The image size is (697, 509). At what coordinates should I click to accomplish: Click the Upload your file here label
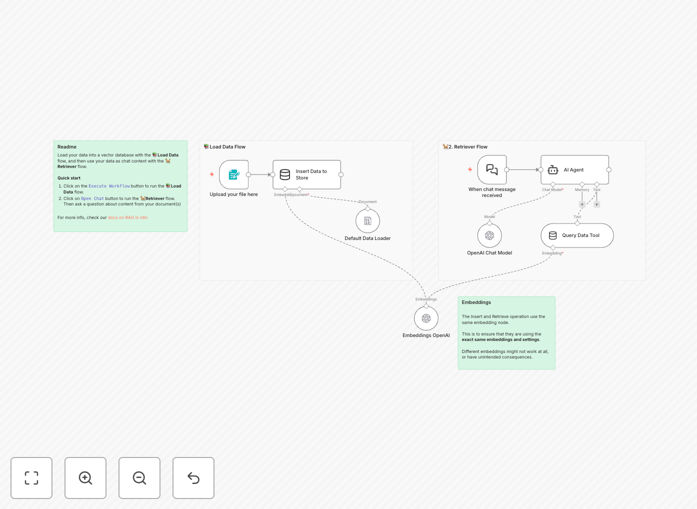(x=234, y=194)
